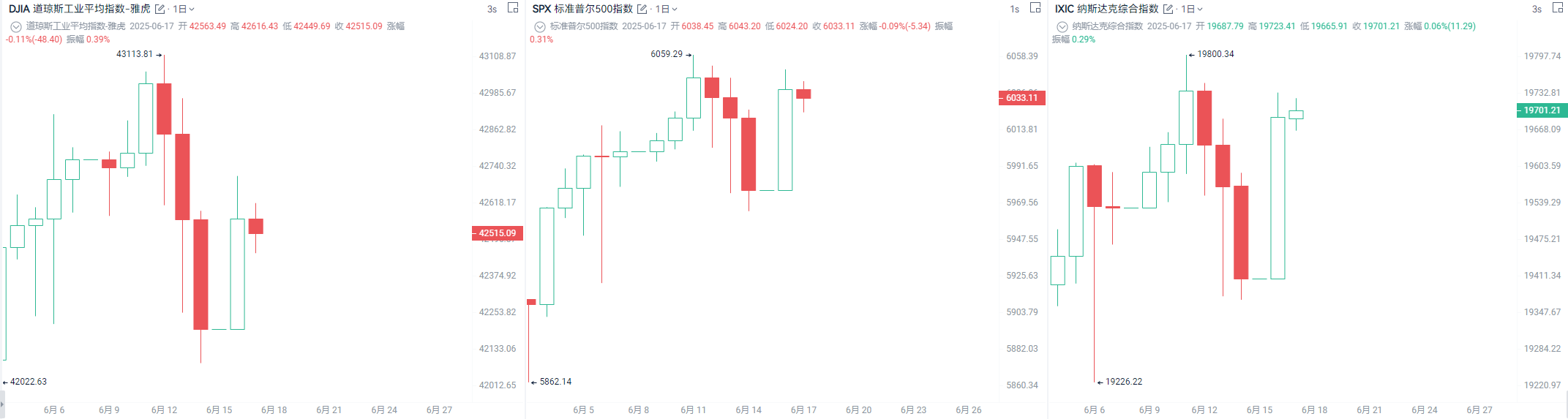
Task: Click the 6月 12 date on DJIA time axis
Action: [164, 410]
